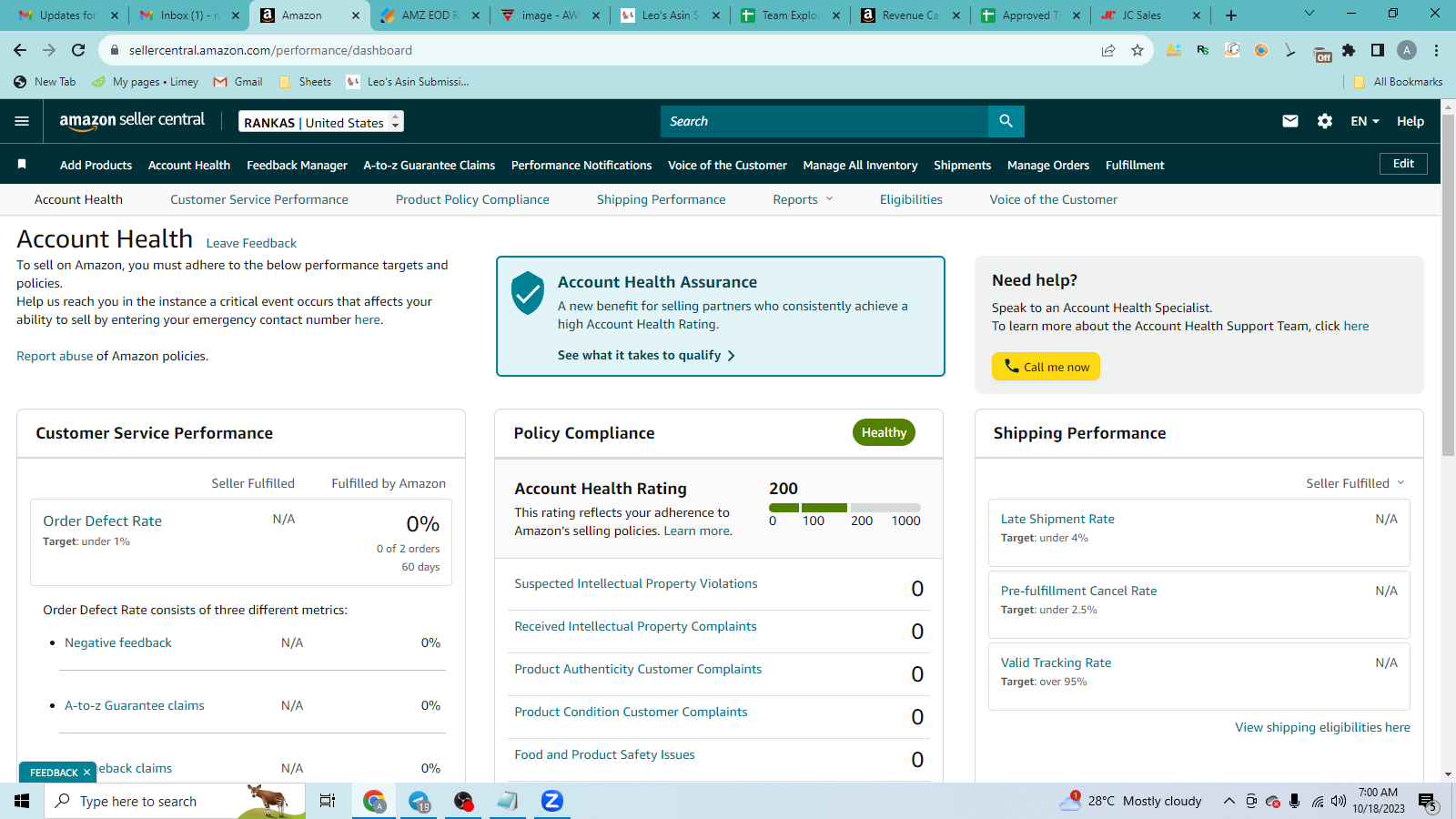Click the Leave Feedback link
The image size is (1456, 819).
point(251,243)
